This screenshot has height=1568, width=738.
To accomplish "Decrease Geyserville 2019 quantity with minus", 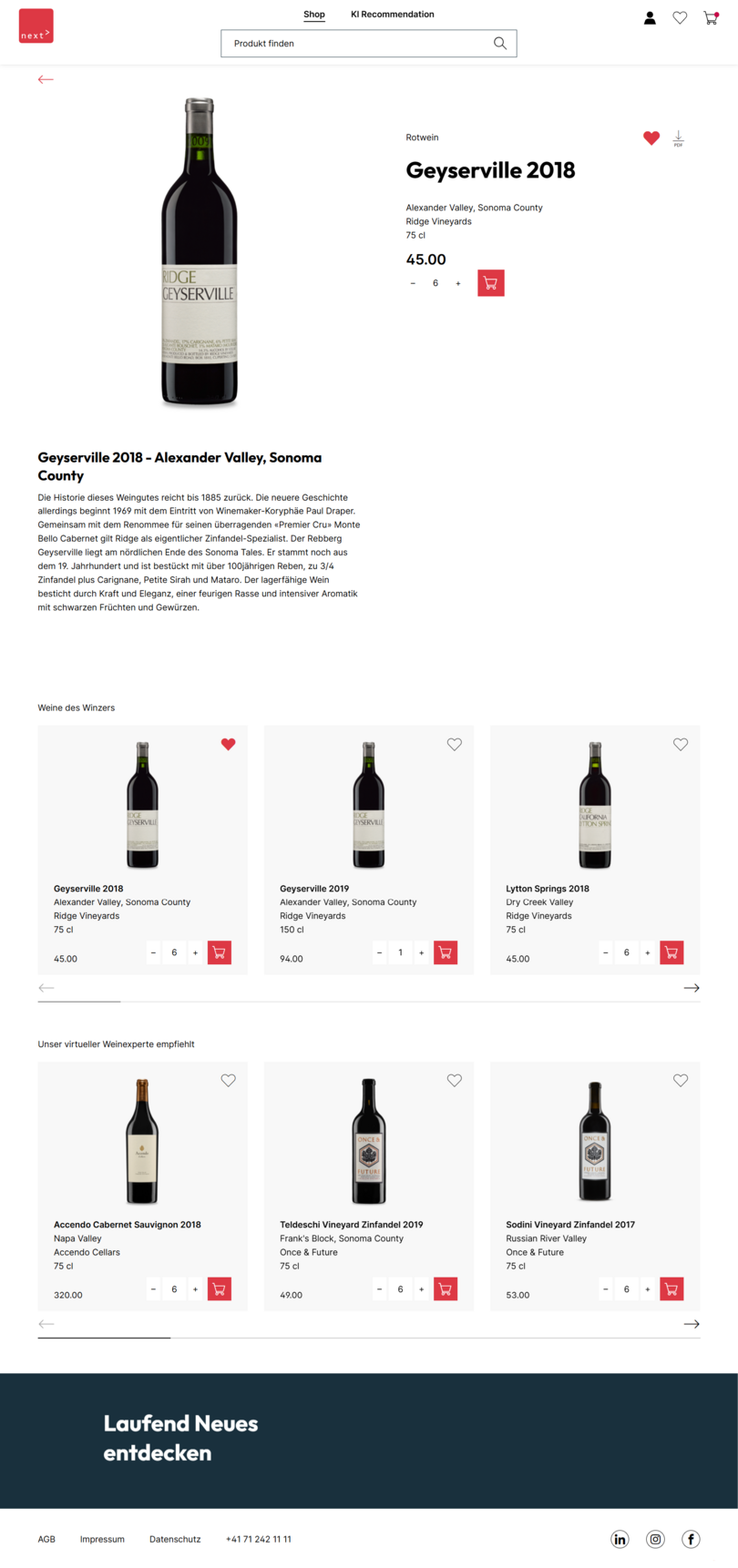I will (x=379, y=953).
